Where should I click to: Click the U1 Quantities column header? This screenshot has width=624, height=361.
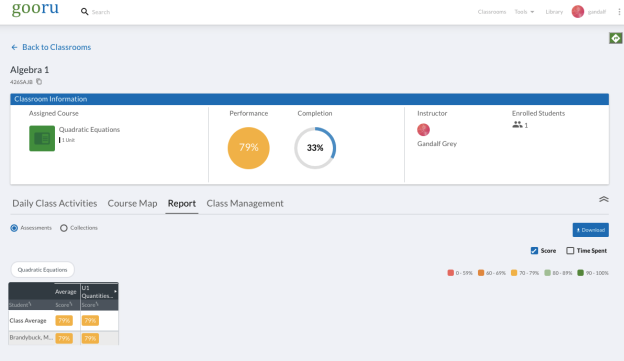click(x=97, y=292)
